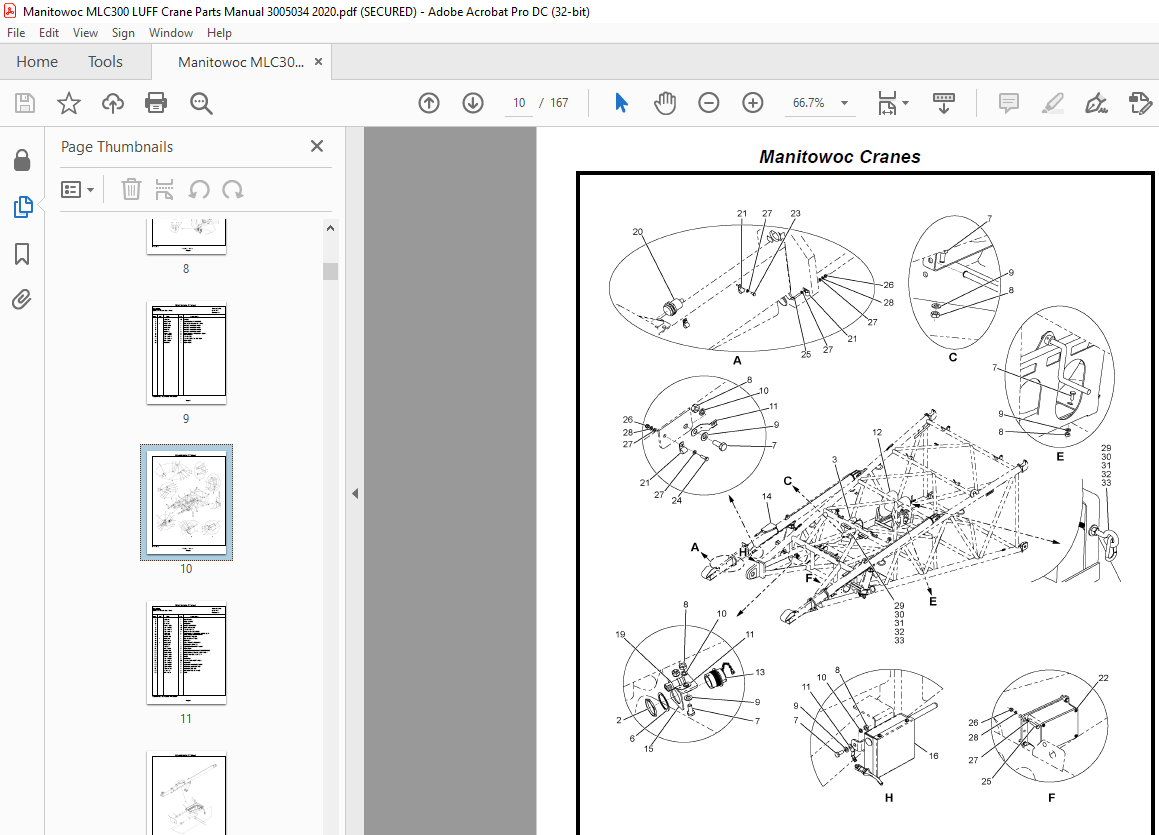Click the Page Thumbnails panel title
This screenshot has width=1159, height=835.
[117, 146]
